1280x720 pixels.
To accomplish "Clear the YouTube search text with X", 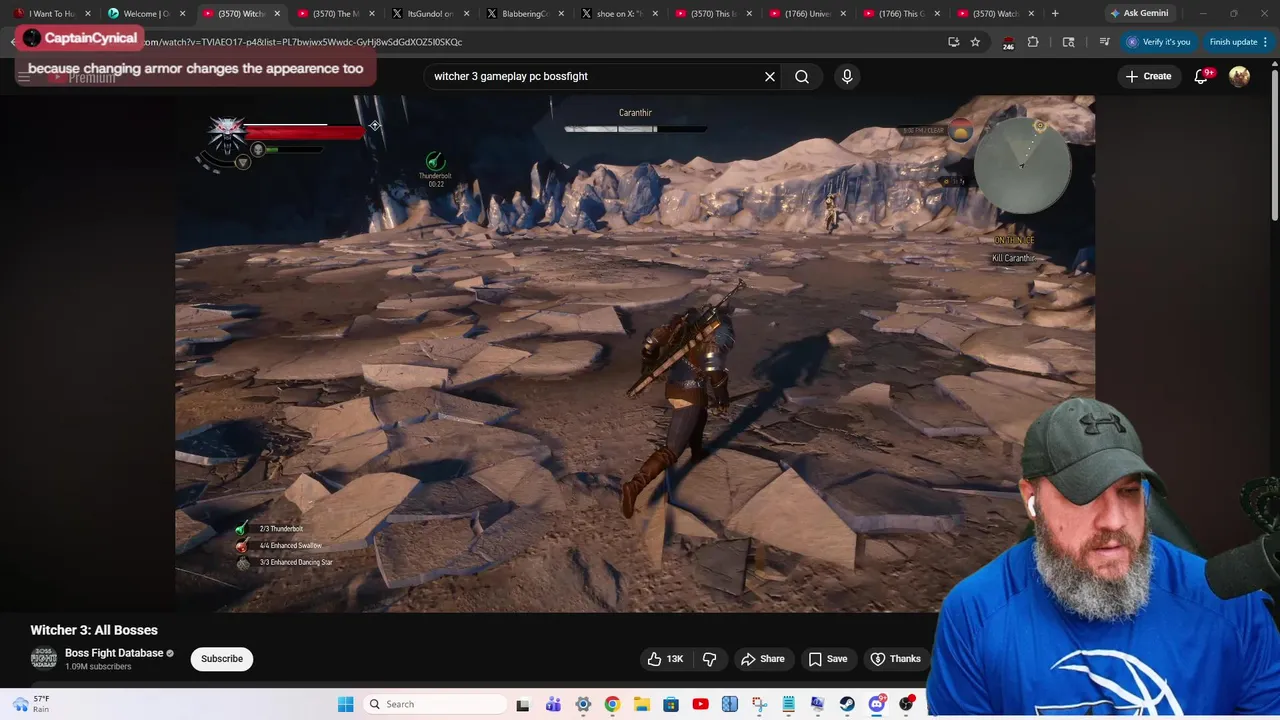I will click(x=770, y=76).
